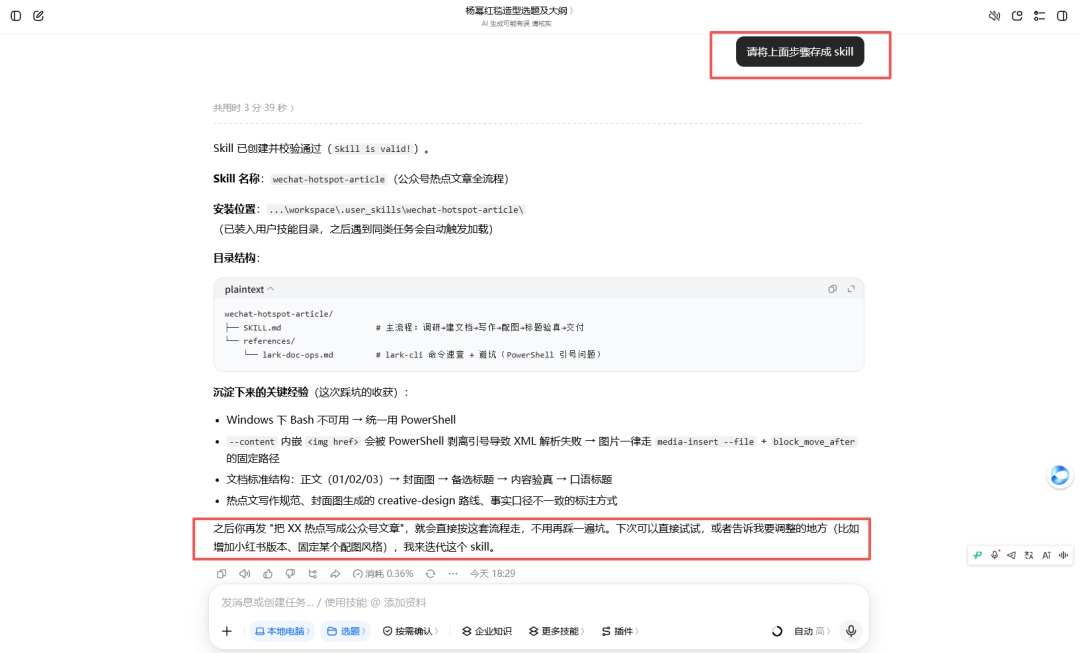The image size is (1080, 653).
Task: Focus the message input 发消息或创建任务
Action: pyautogui.click(x=539, y=603)
